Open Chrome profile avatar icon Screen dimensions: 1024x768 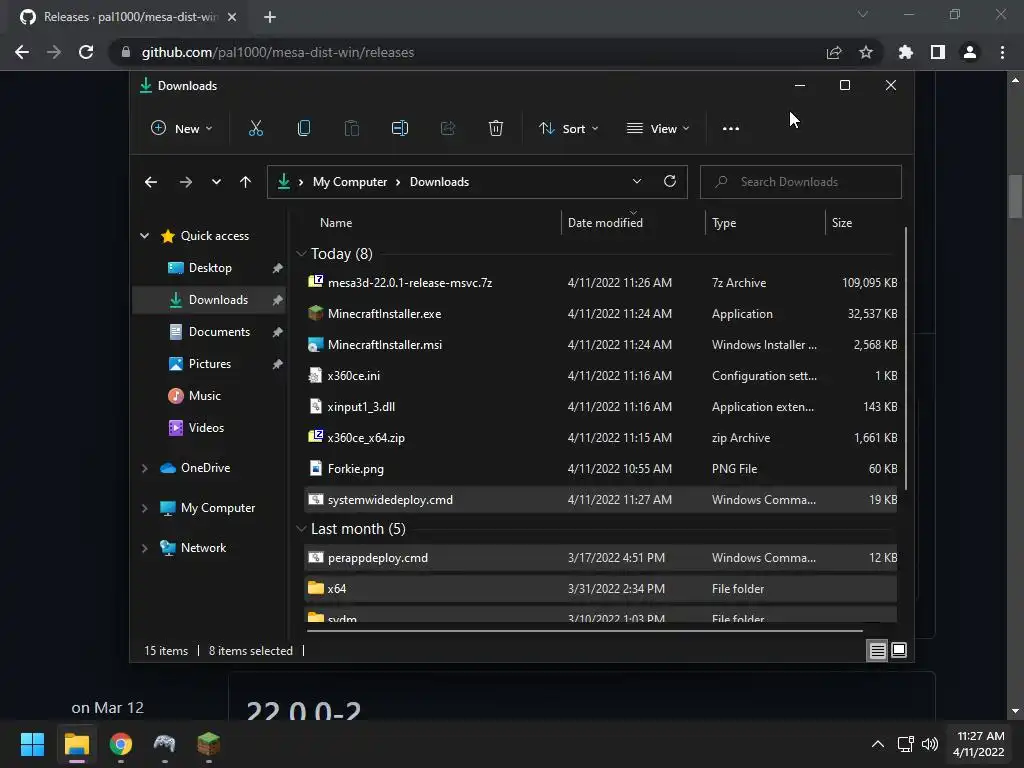(x=970, y=52)
